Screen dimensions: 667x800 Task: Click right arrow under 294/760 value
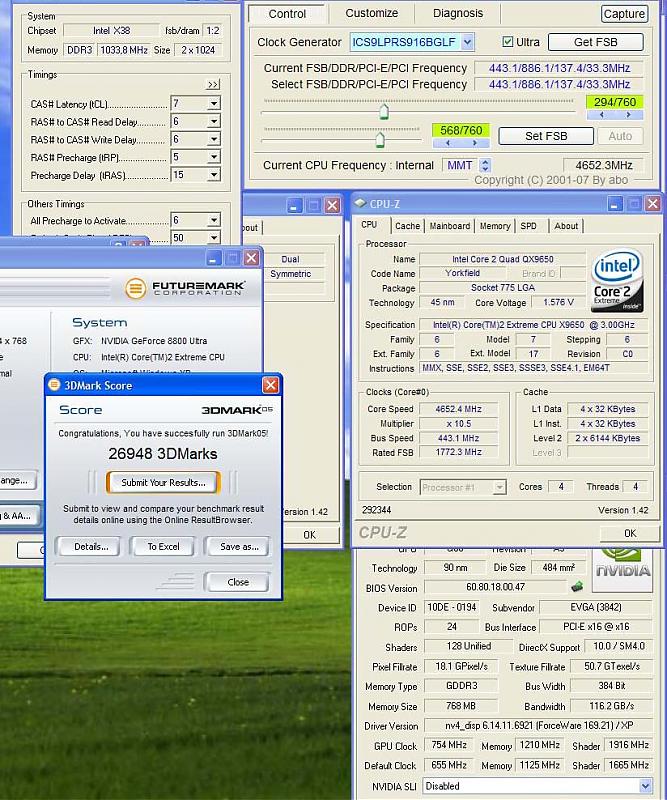(628, 115)
